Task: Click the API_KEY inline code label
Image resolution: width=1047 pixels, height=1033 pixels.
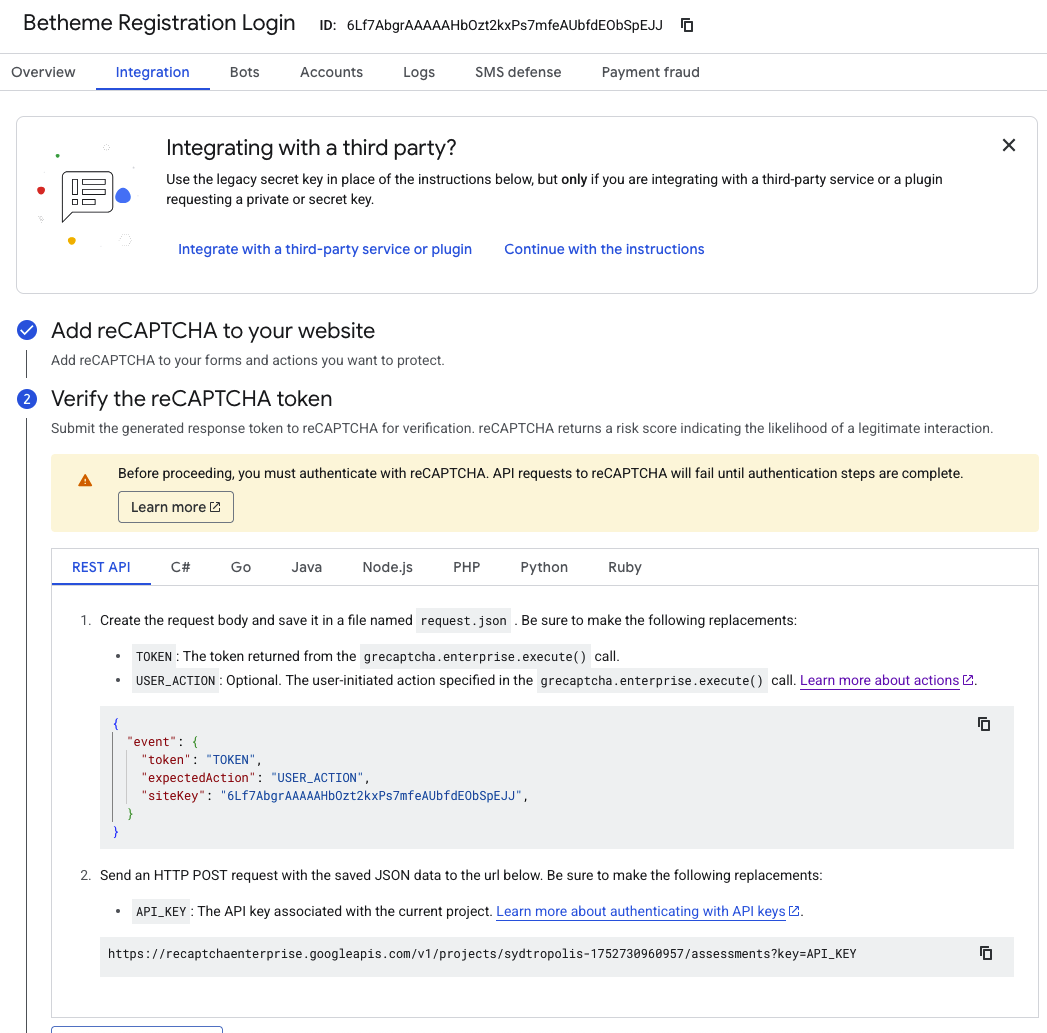Action: (161, 911)
